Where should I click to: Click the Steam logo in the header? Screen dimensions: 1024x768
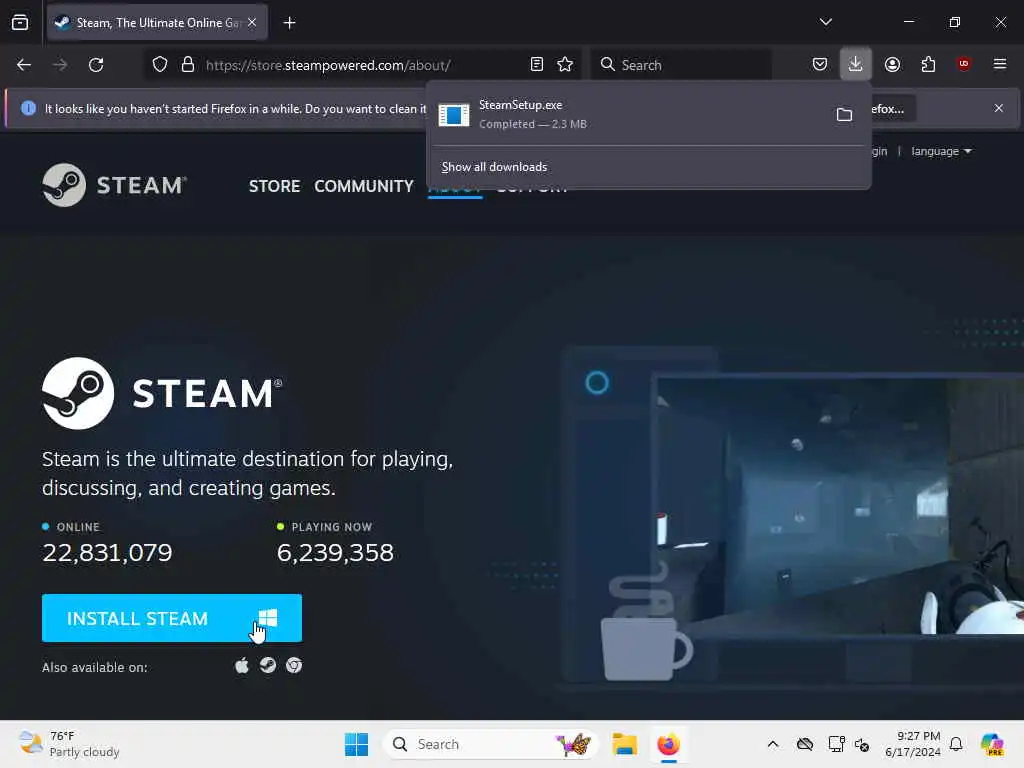[x=115, y=185]
